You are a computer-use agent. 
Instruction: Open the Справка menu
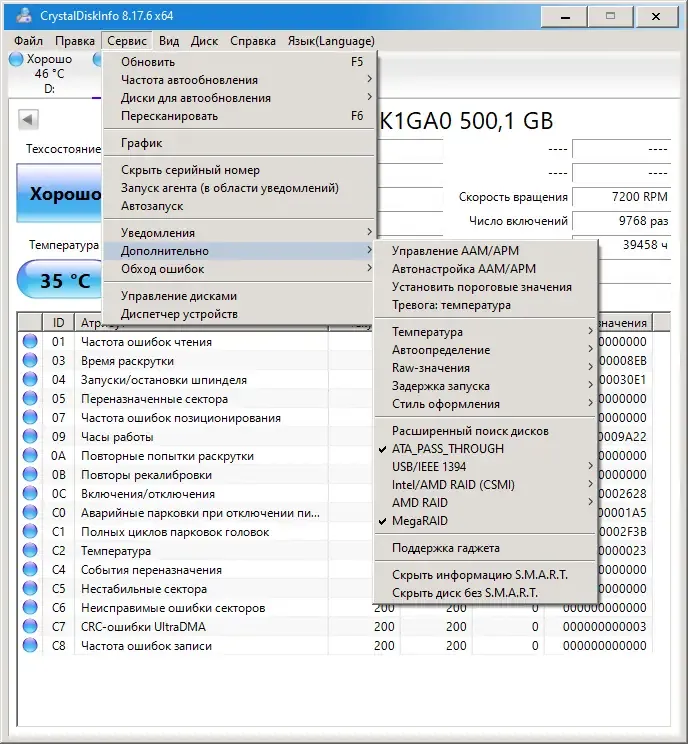coord(253,41)
